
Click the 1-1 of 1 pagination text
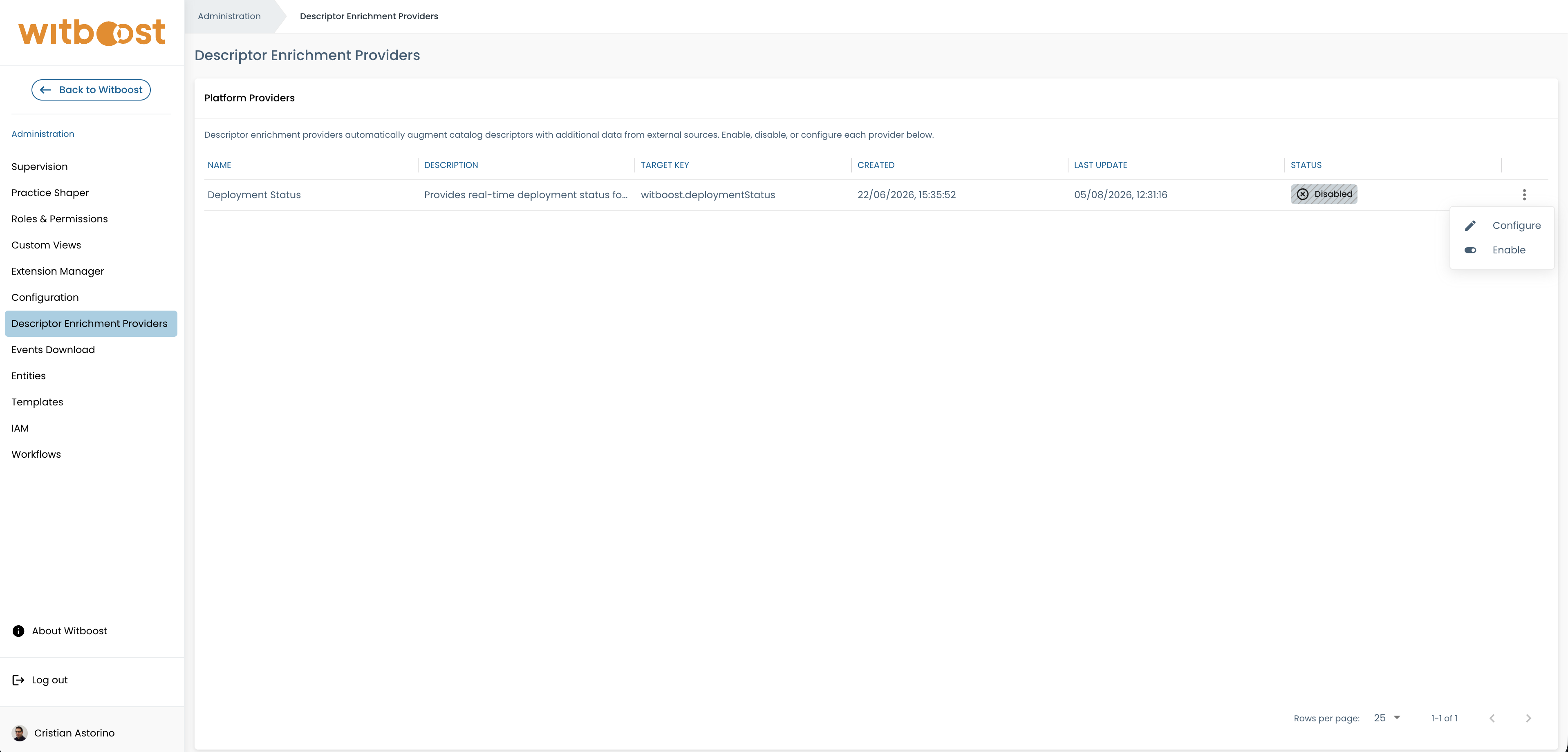pyautogui.click(x=1445, y=718)
